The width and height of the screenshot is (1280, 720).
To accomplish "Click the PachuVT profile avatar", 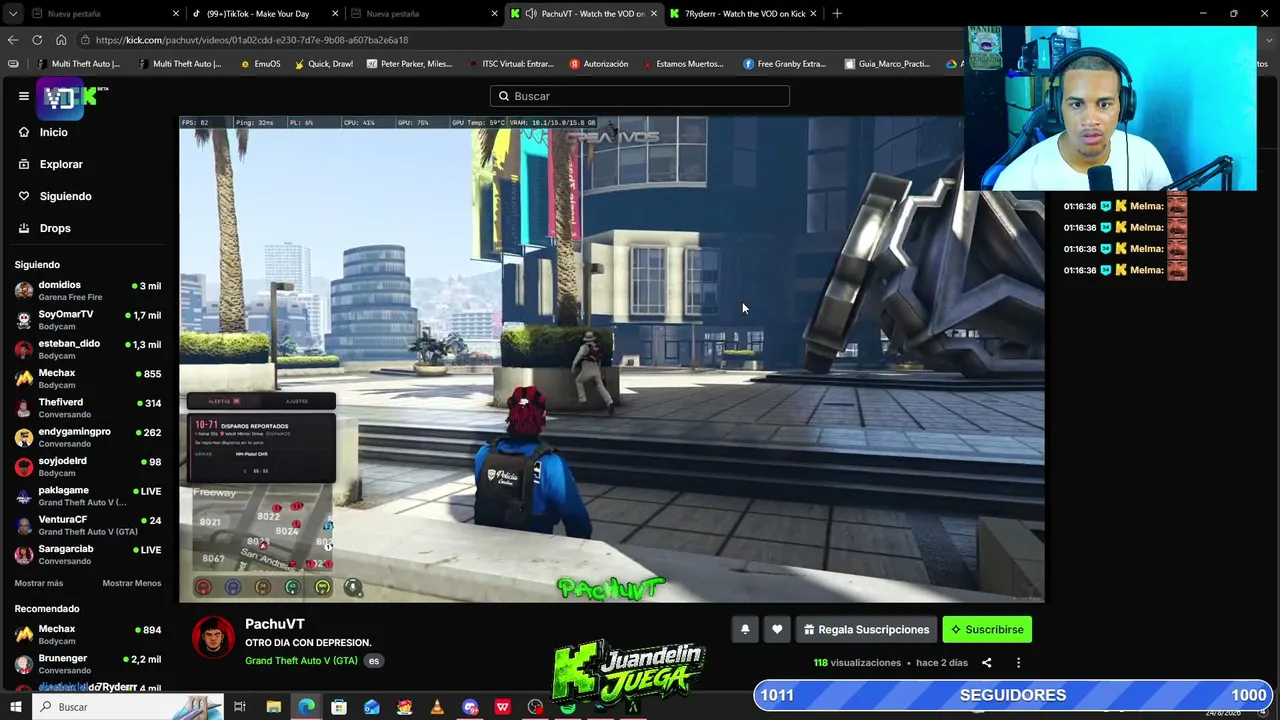I will point(213,637).
